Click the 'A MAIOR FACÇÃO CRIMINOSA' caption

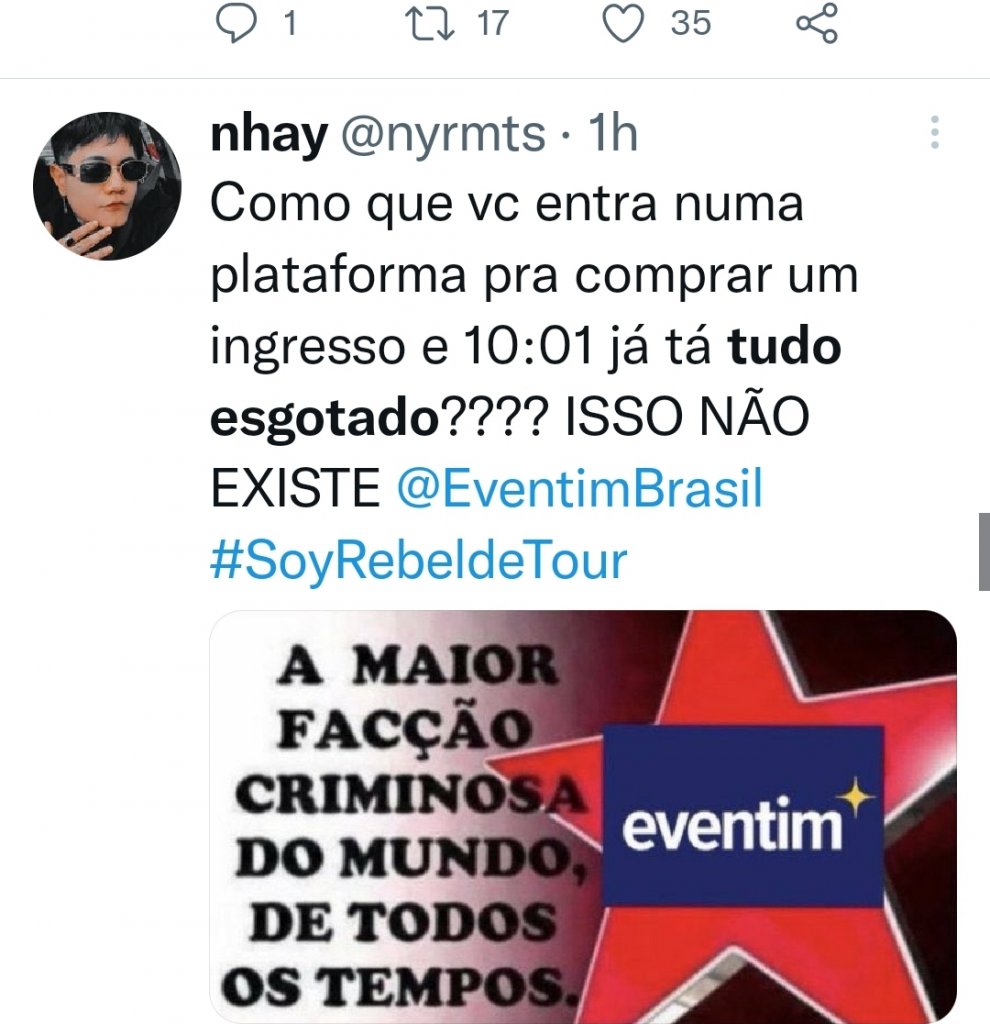click(409, 730)
